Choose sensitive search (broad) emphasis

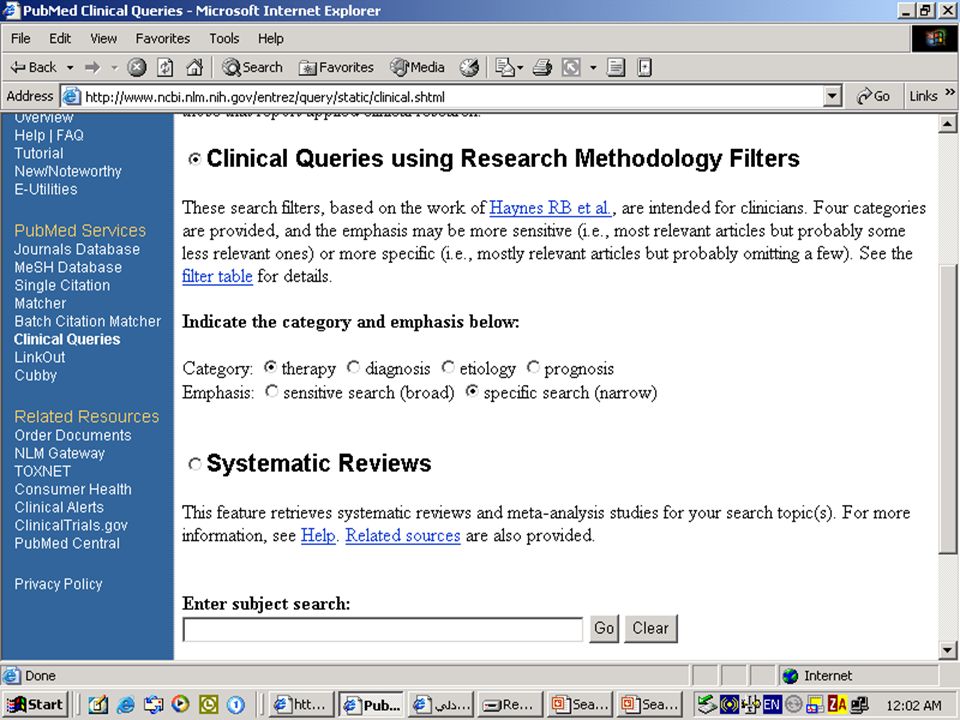(x=271, y=391)
